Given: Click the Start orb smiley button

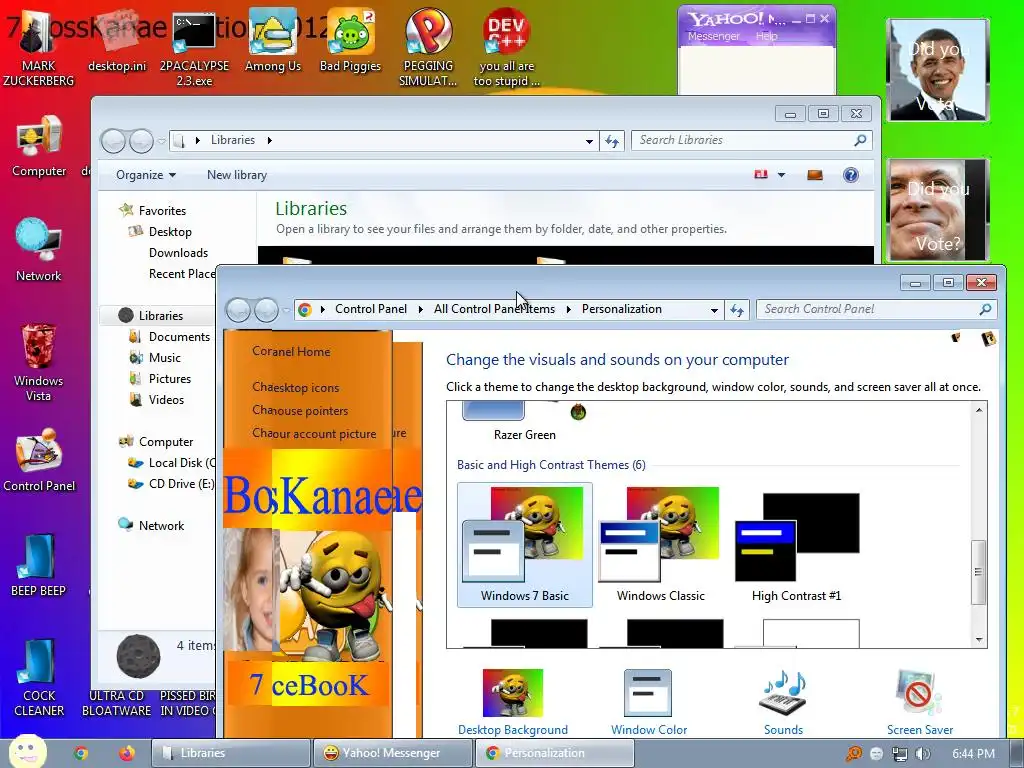Looking at the screenshot, I should [x=27, y=751].
